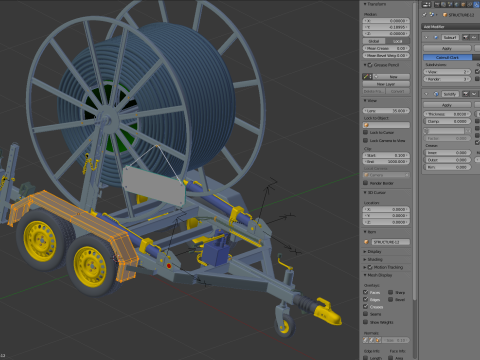This screenshot has width=480, height=360.
Task: Collapse the Item panel
Action: [365, 232]
